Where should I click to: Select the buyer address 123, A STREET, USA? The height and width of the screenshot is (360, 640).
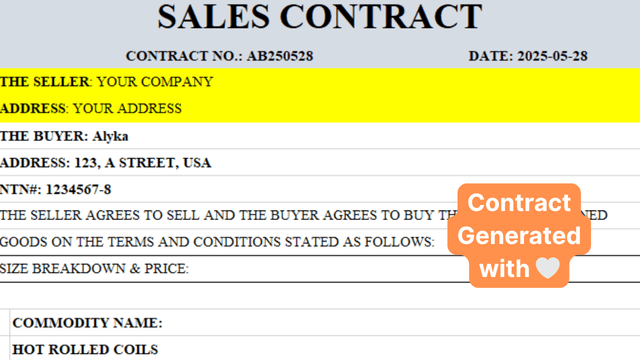[142, 163]
